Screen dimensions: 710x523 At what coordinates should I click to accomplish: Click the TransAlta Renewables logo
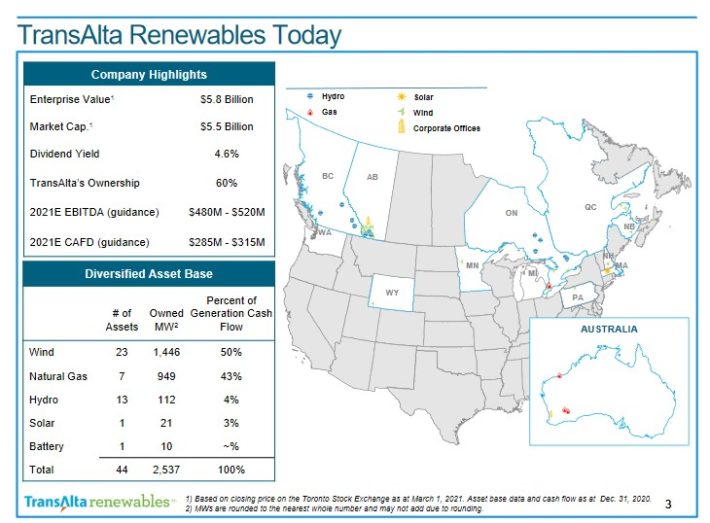tap(97, 500)
